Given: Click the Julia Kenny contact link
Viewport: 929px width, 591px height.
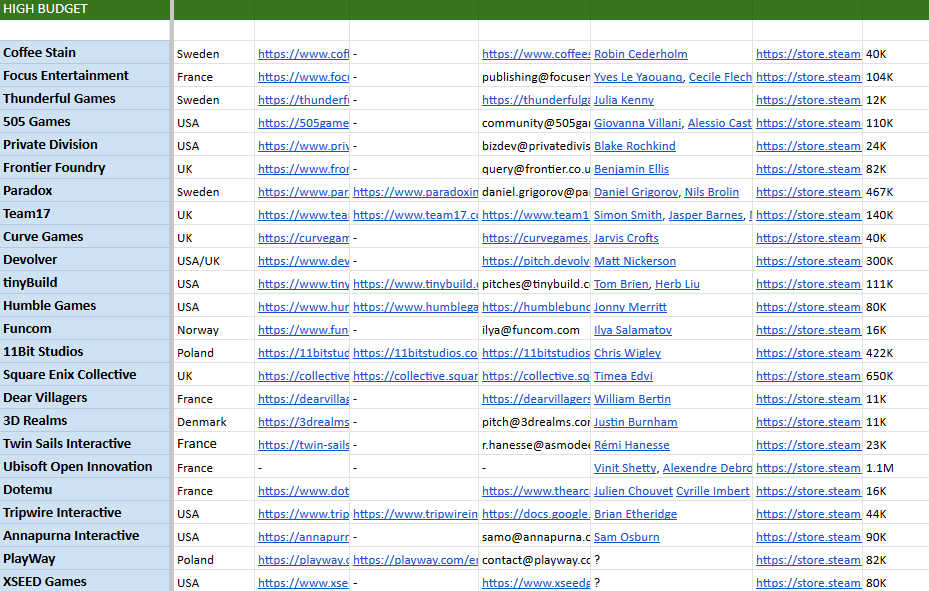Looking at the screenshot, I should (624, 100).
